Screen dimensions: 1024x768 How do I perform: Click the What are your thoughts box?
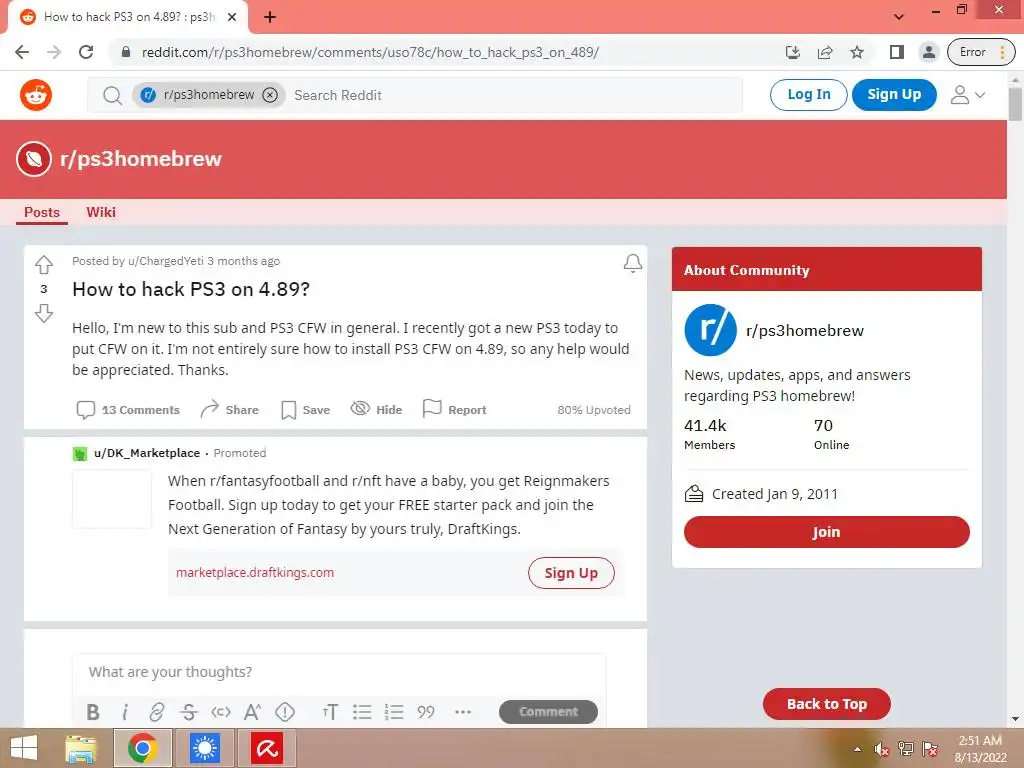click(339, 673)
